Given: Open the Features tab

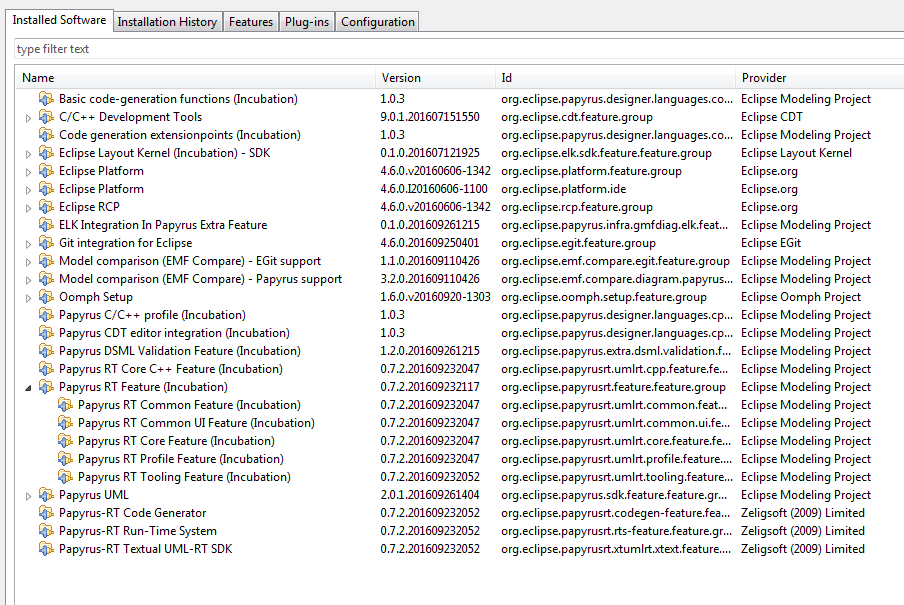Looking at the screenshot, I should point(251,22).
